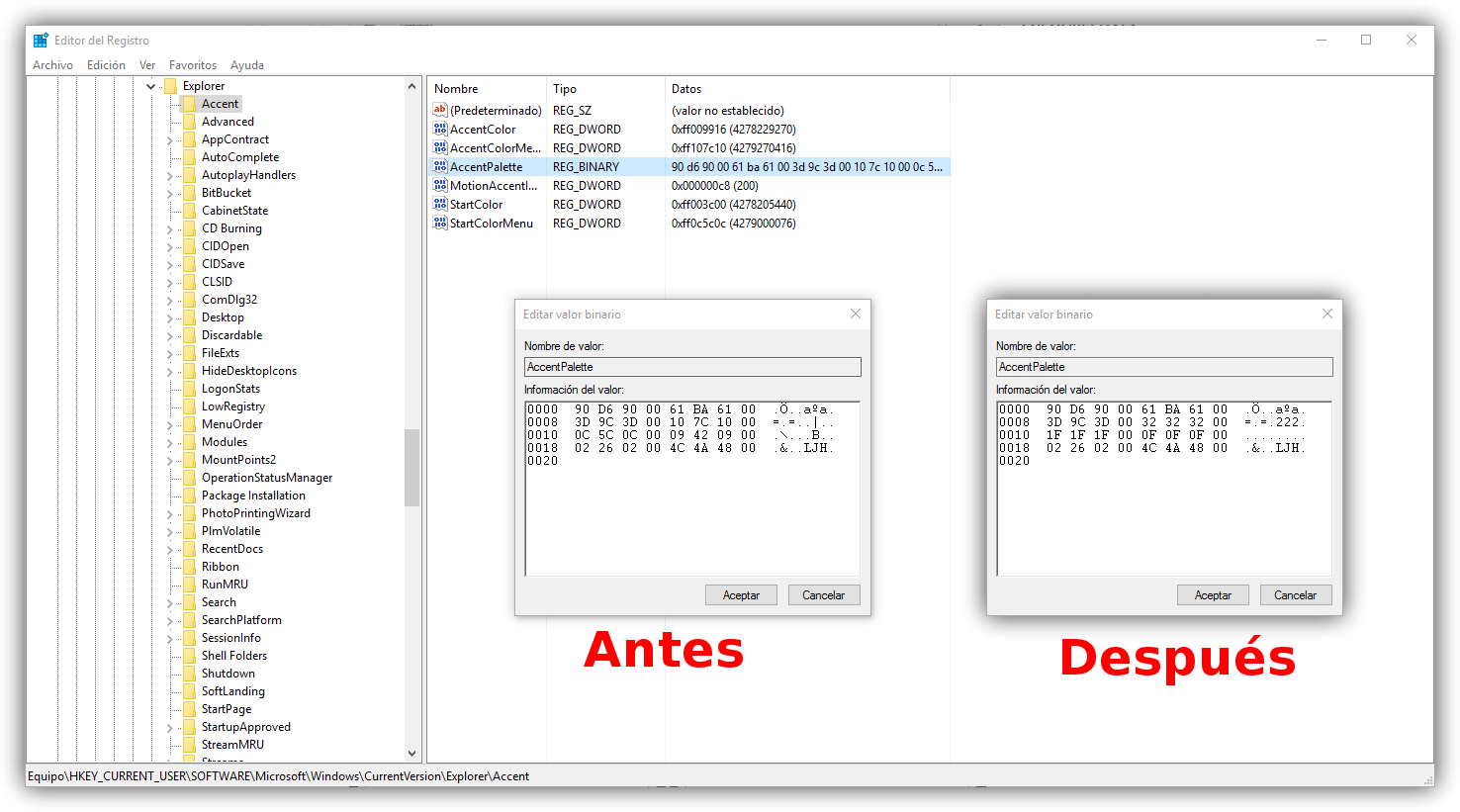
Task: Expand the CIDOpen key
Action: point(170,247)
